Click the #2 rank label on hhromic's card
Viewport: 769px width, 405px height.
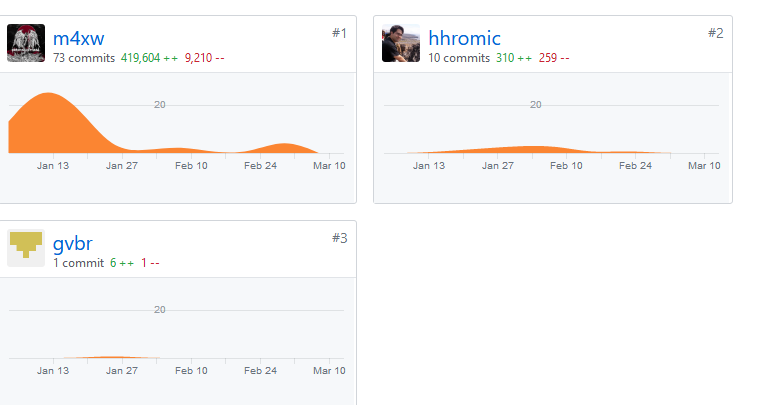[x=716, y=33]
